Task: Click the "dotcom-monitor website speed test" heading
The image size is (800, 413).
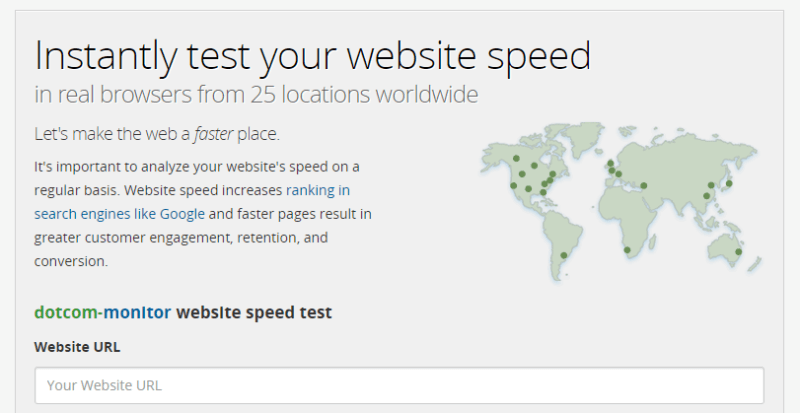Action: pyautogui.click(x=183, y=312)
